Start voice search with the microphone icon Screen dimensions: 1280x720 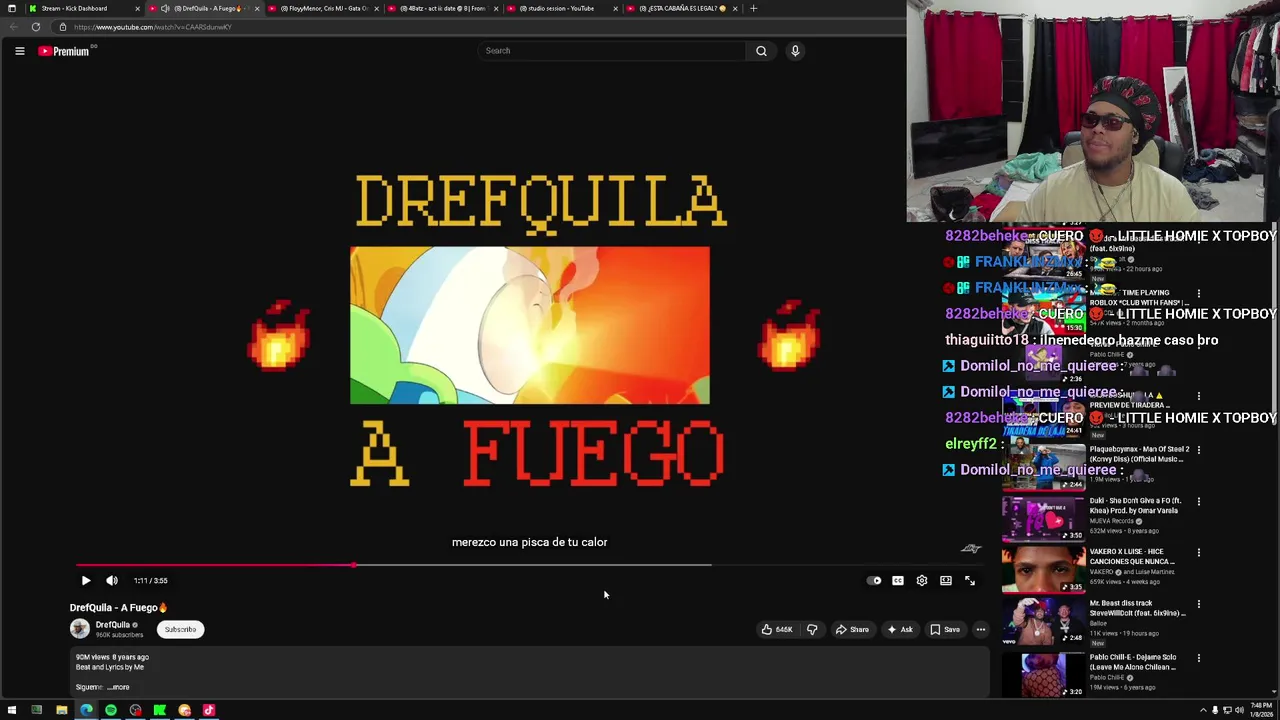pyautogui.click(x=795, y=51)
